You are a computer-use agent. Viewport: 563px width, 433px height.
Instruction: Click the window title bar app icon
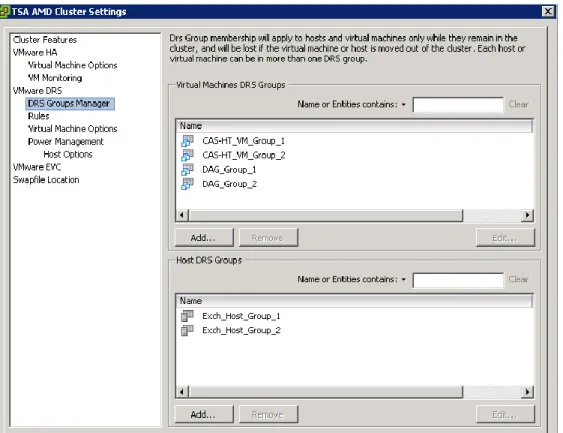click(4, 11)
